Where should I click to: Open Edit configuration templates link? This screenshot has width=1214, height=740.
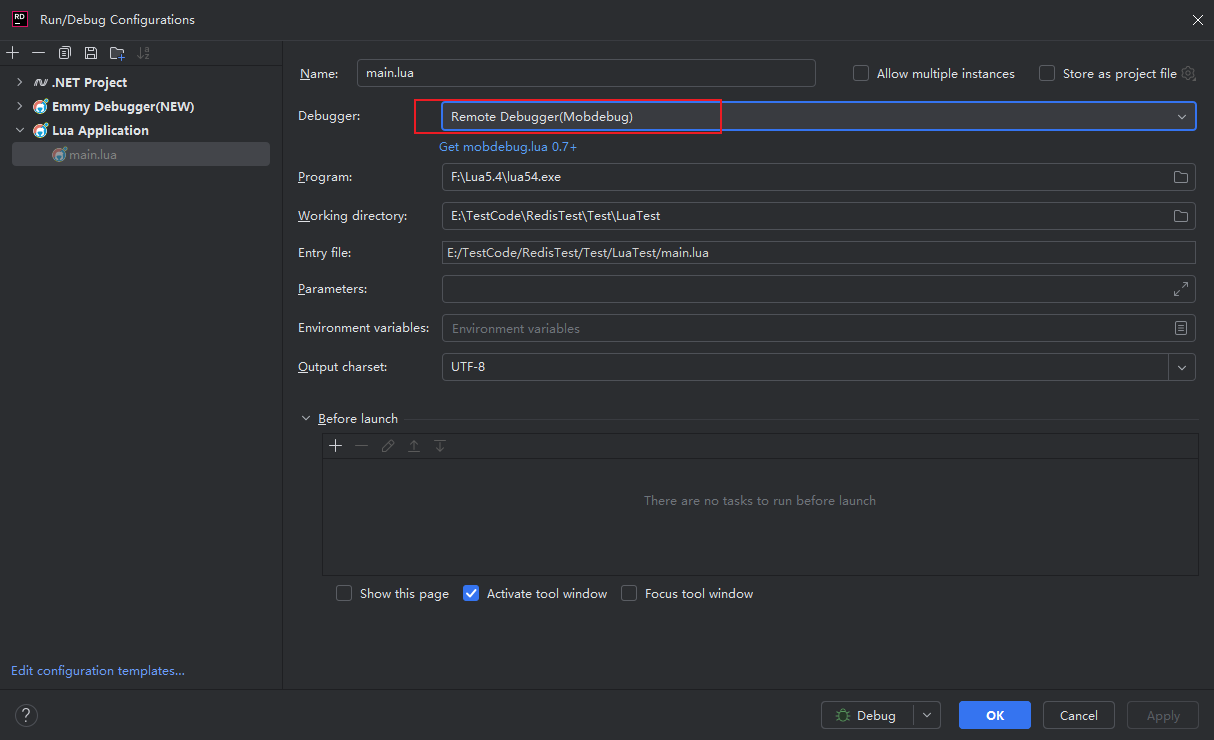[98, 671]
